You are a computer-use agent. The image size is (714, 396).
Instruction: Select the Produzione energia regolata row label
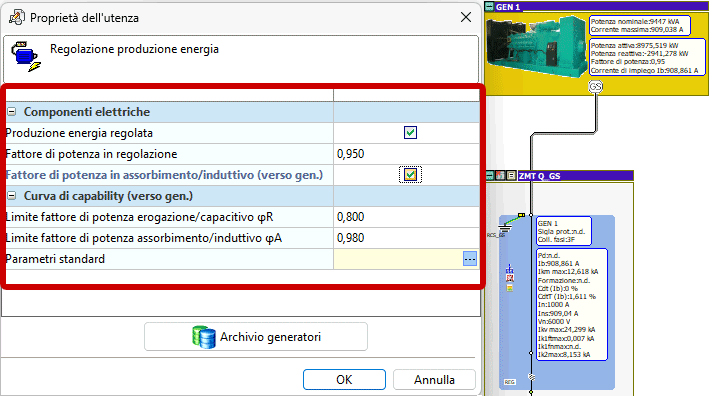79,133
